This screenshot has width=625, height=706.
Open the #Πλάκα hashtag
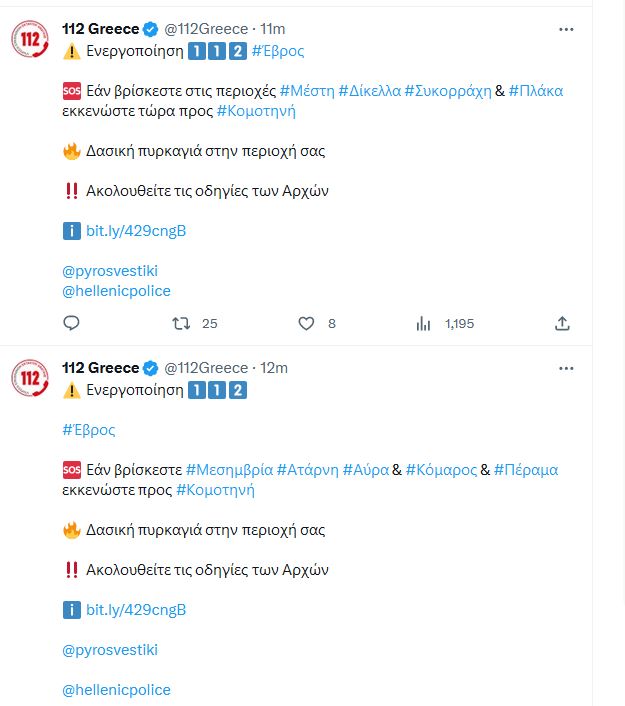click(536, 91)
